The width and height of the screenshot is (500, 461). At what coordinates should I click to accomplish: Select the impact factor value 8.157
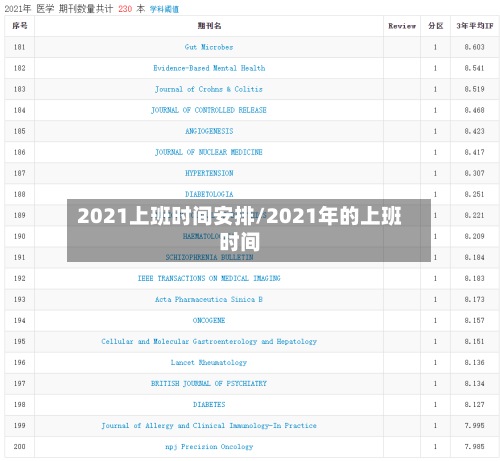click(474, 320)
